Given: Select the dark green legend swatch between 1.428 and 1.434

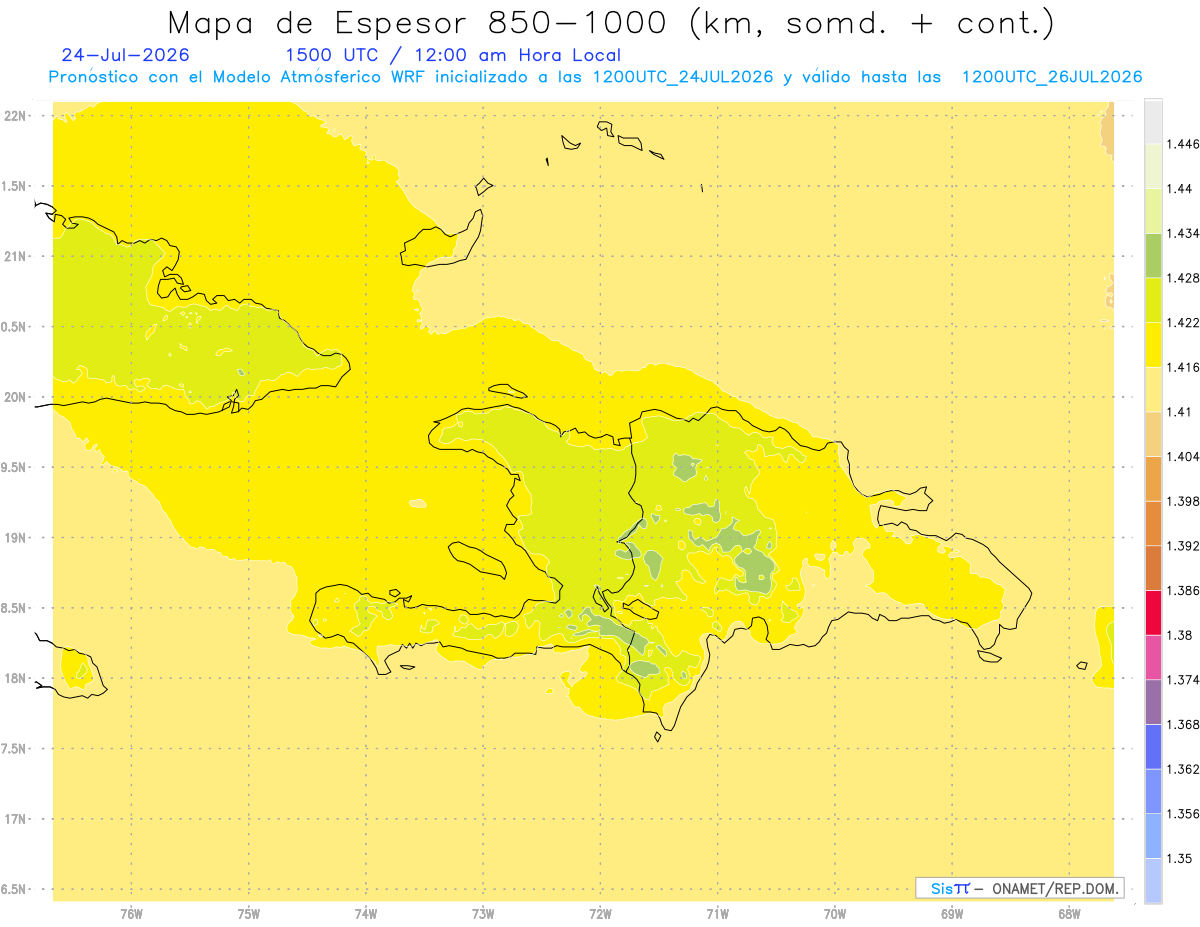Looking at the screenshot, I should [1153, 255].
